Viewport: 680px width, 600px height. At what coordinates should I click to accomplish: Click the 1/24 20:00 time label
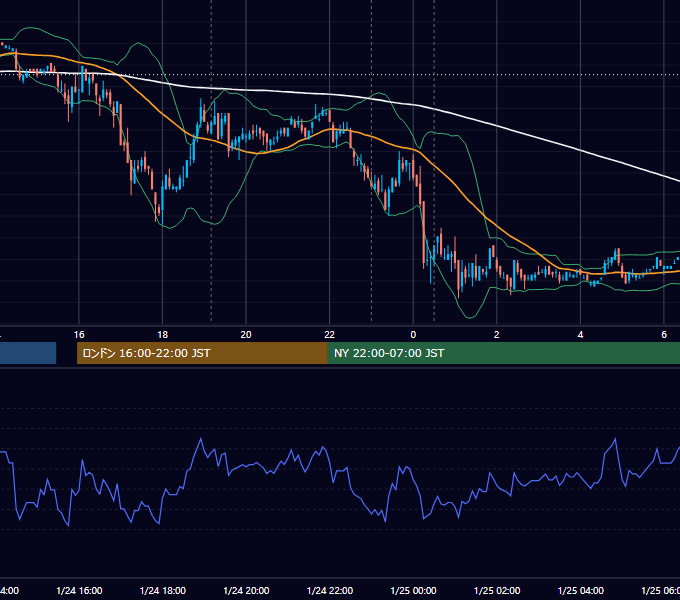pyautogui.click(x=246, y=590)
